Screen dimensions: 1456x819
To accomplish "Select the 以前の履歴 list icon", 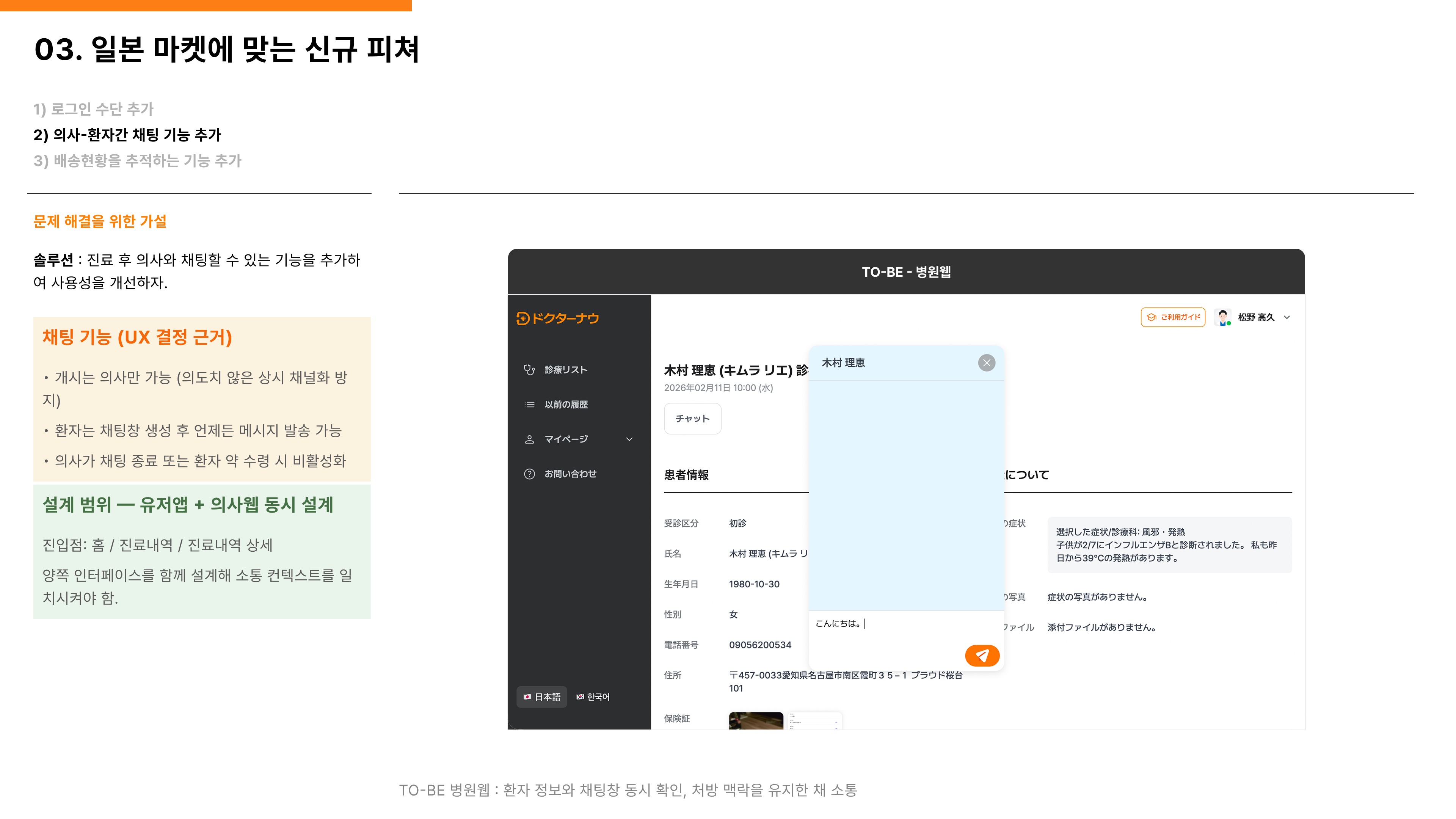I will tap(529, 405).
